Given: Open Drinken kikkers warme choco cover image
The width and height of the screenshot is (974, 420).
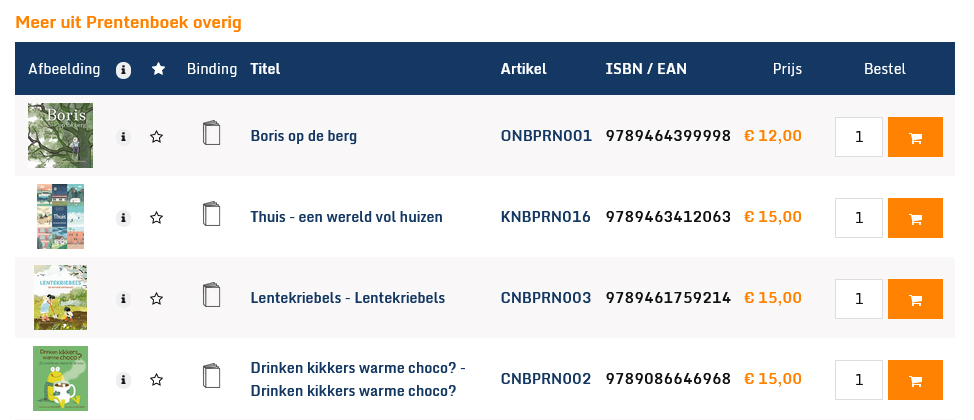Looking at the screenshot, I should click(60, 378).
